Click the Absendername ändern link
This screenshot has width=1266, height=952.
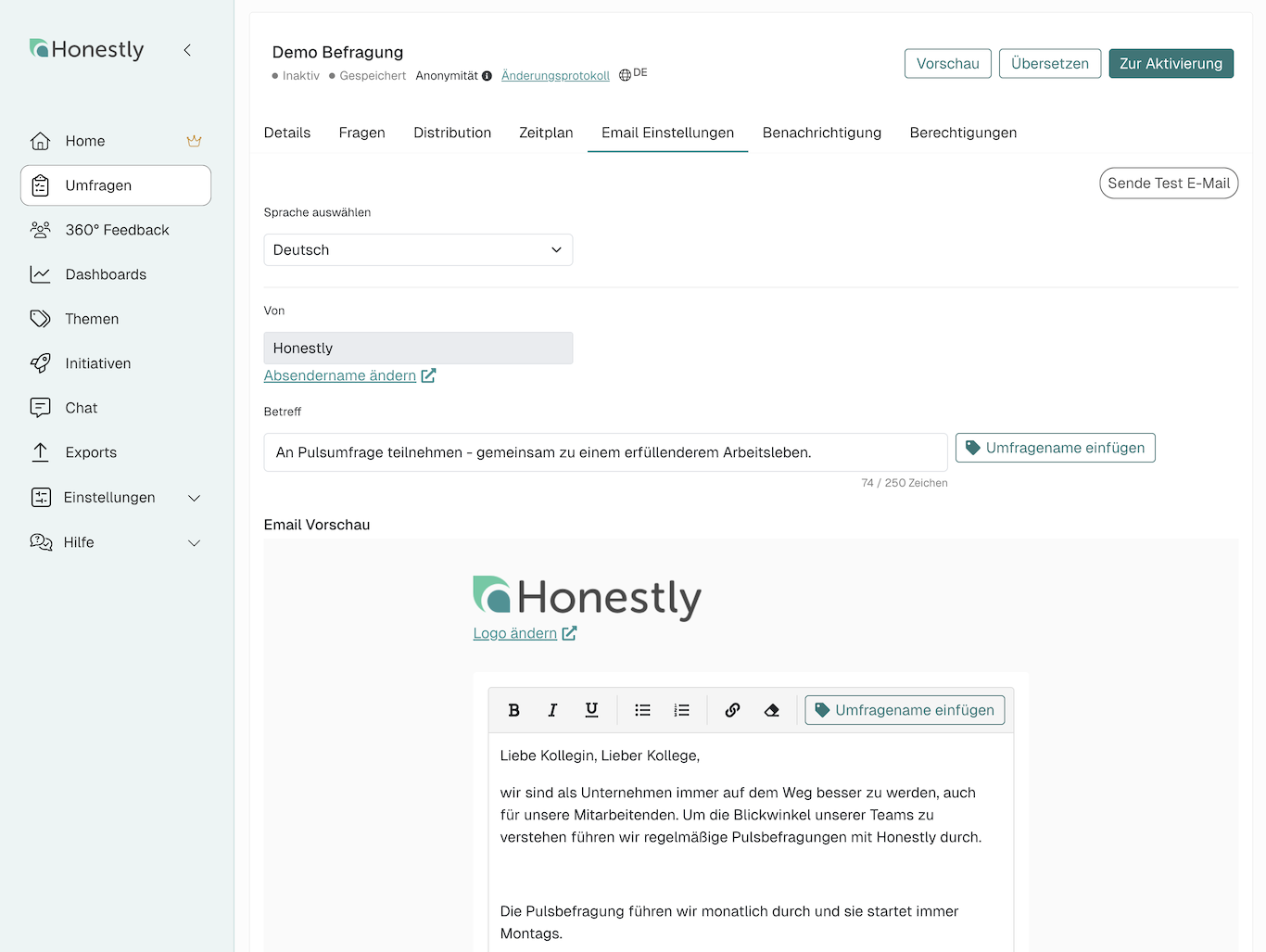(x=340, y=375)
